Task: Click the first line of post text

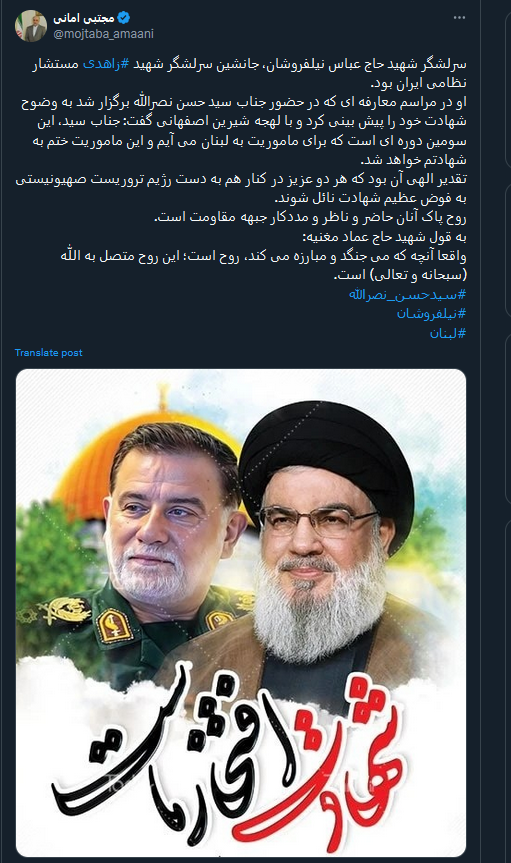Action: coord(249,64)
